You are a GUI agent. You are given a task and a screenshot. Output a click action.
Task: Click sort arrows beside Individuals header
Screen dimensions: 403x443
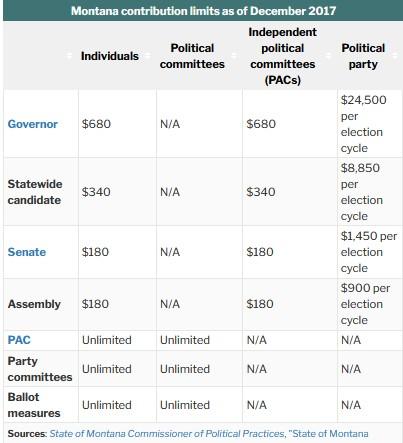tap(148, 56)
